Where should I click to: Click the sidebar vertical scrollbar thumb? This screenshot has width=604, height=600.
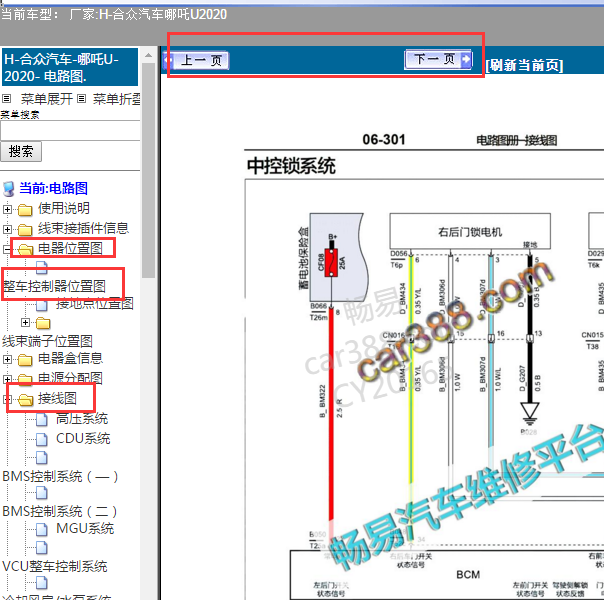tap(148, 170)
